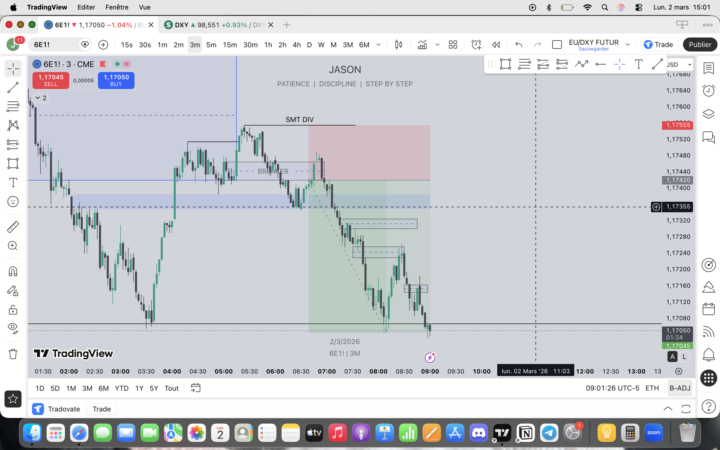Activate the Zoom In magnifier tool
This screenshot has width=720, height=450.
[13, 246]
